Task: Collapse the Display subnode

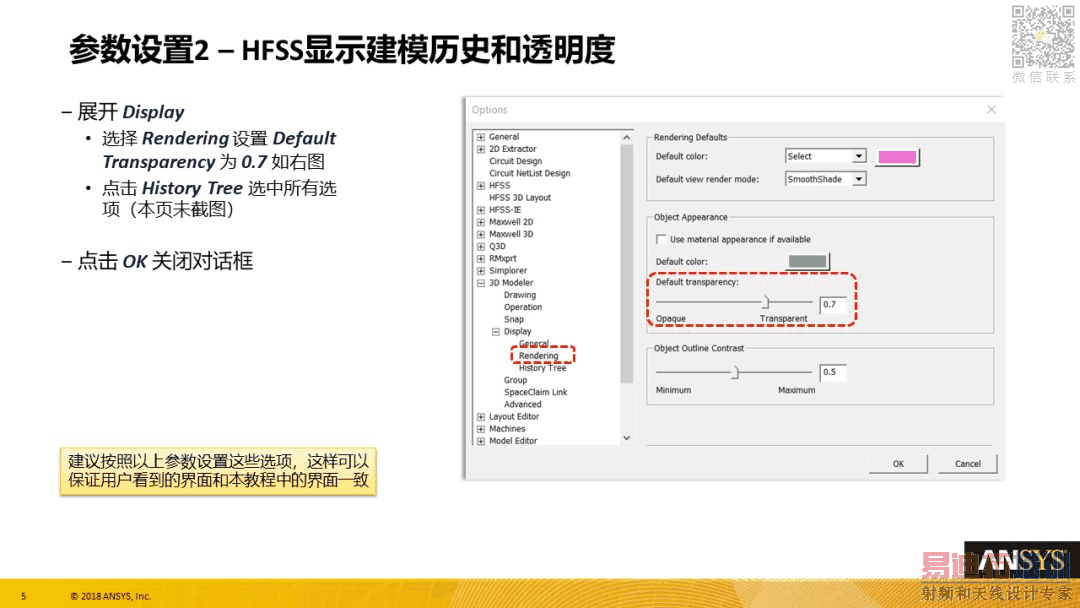Action: (495, 332)
